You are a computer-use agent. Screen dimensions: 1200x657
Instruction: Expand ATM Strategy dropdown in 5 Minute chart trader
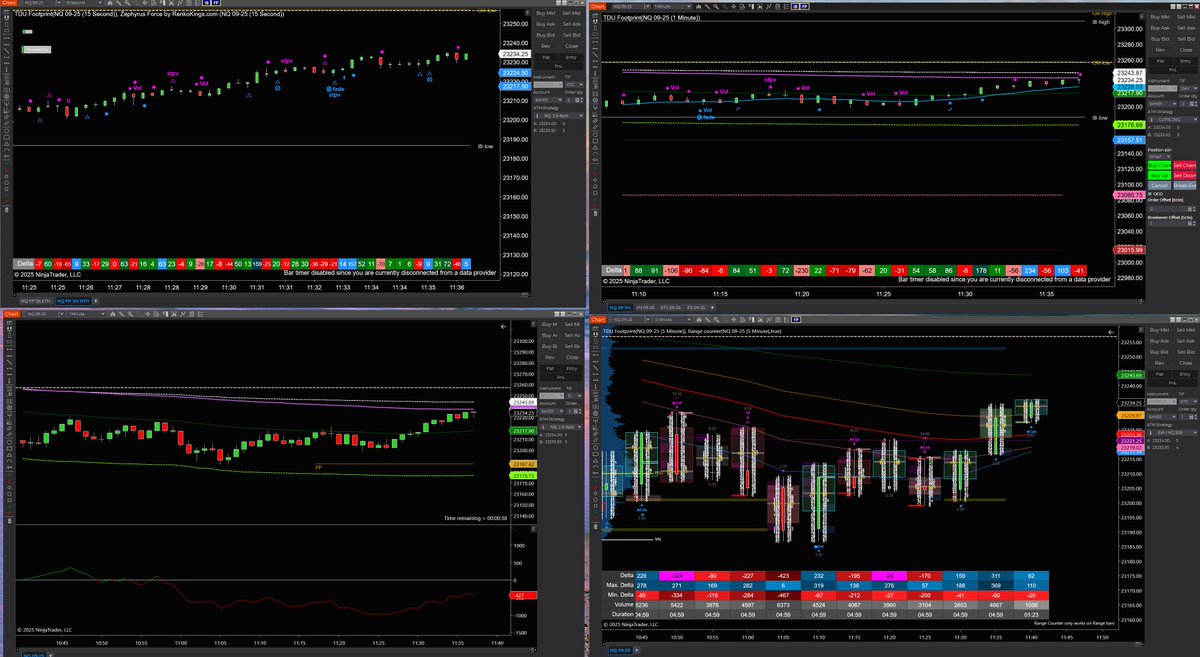(1172, 433)
